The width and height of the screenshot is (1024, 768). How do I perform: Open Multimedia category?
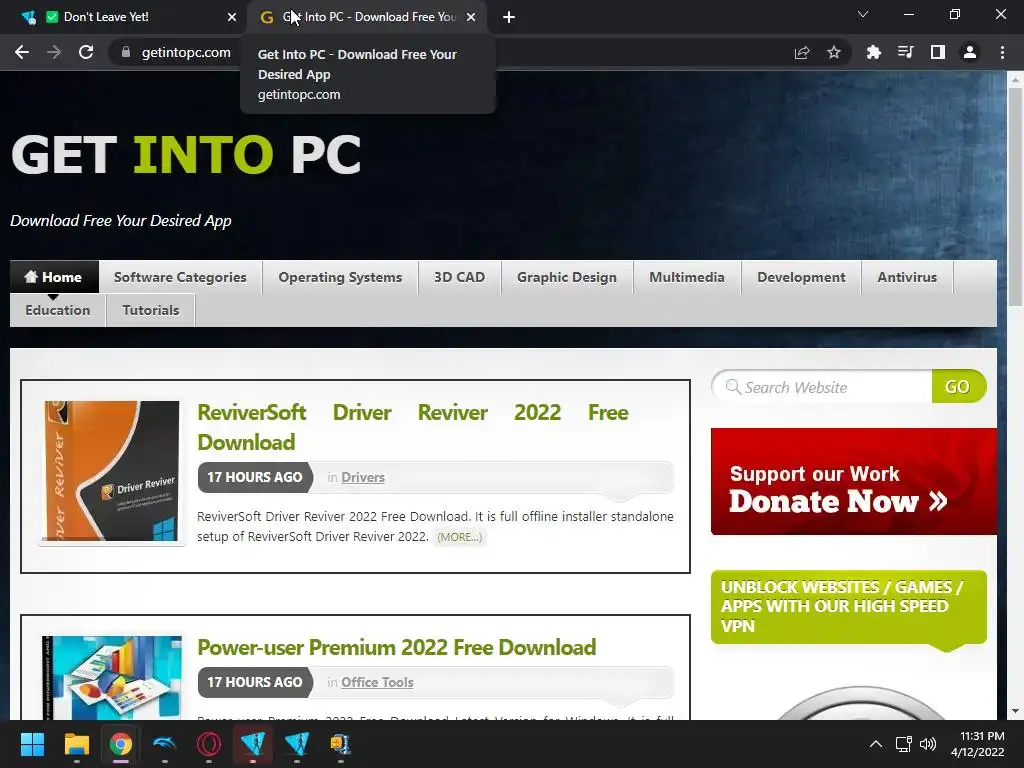point(687,277)
